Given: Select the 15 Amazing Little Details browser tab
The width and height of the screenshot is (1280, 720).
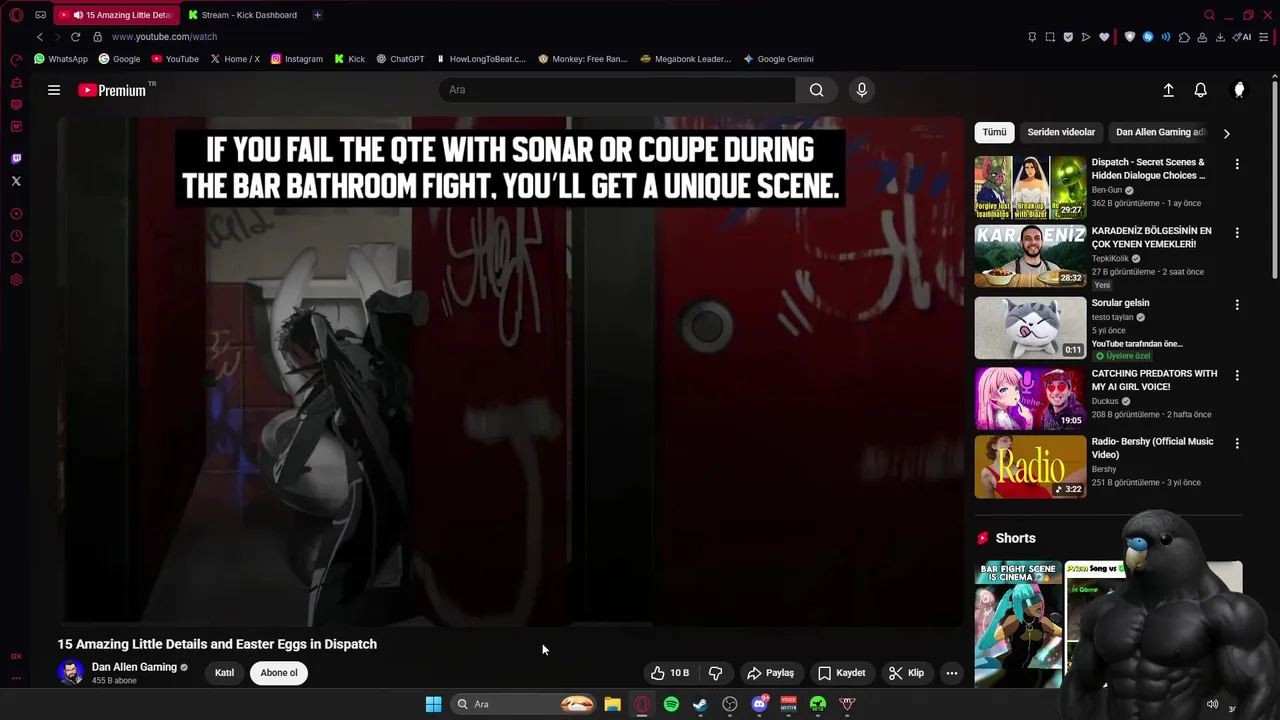Looking at the screenshot, I should 117,15.
